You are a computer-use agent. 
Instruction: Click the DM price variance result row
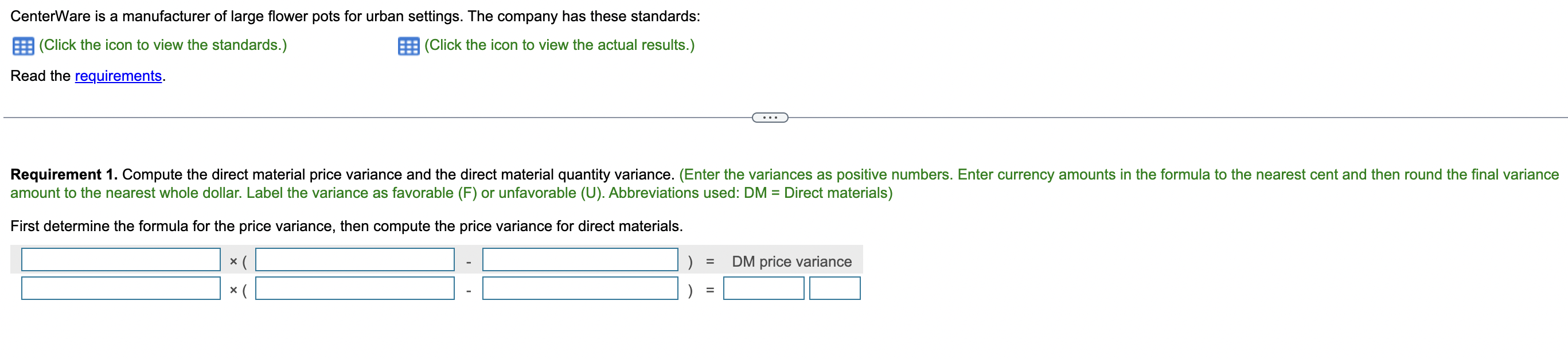(791, 261)
